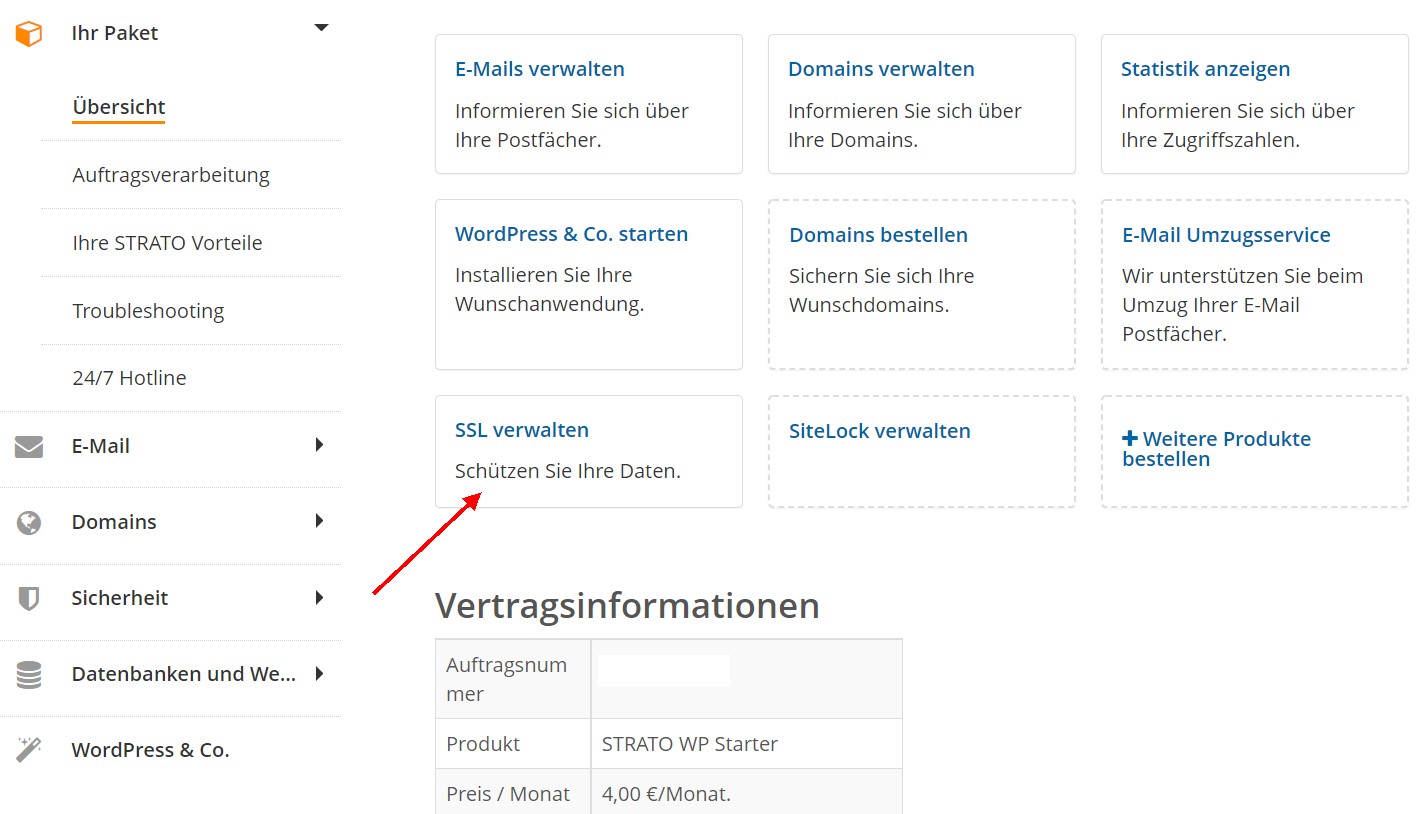Open the Auftragsverarbeitung menu item
The height and width of the screenshot is (814, 1428).
(x=171, y=175)
